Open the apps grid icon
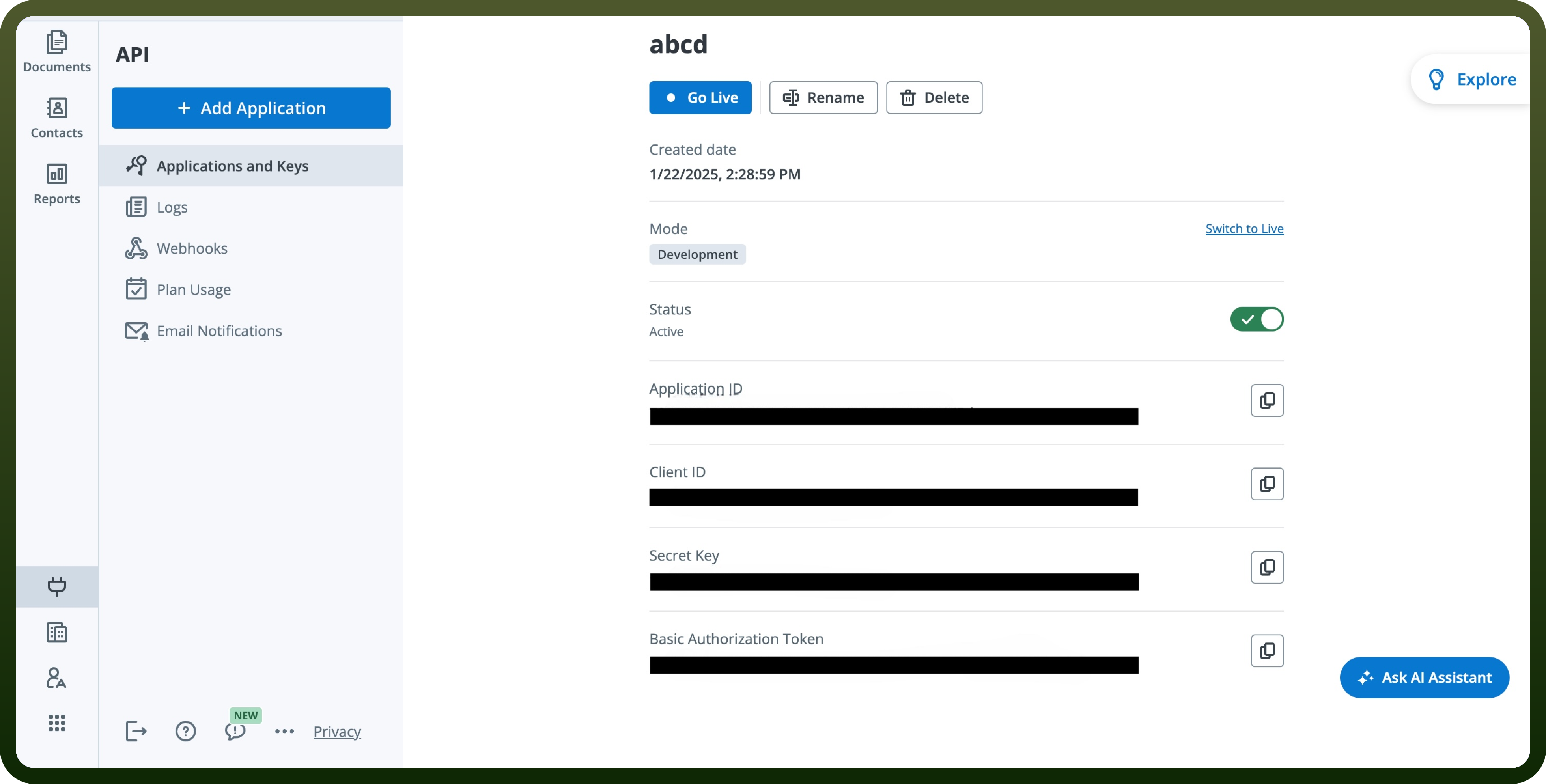 click(x=57, y=723)
